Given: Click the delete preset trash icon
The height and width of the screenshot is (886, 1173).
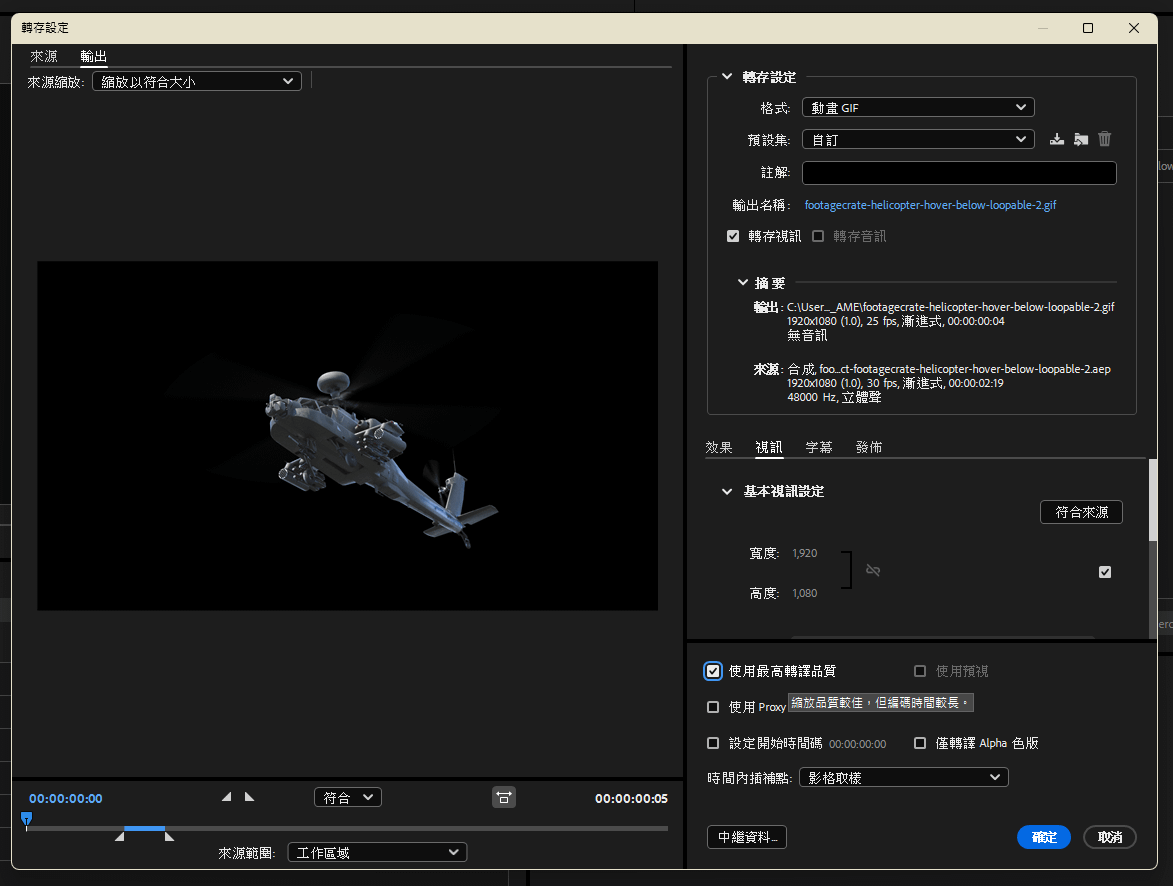Looking at the screenshot, I should tap(1105, 140).
